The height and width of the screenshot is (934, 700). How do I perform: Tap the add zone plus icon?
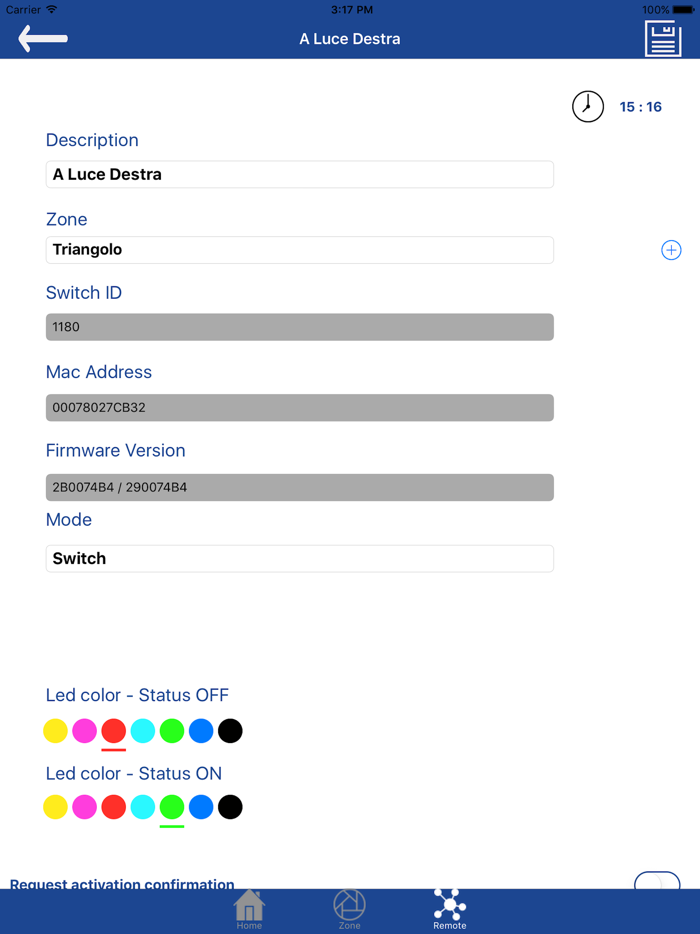click(671, 250)
